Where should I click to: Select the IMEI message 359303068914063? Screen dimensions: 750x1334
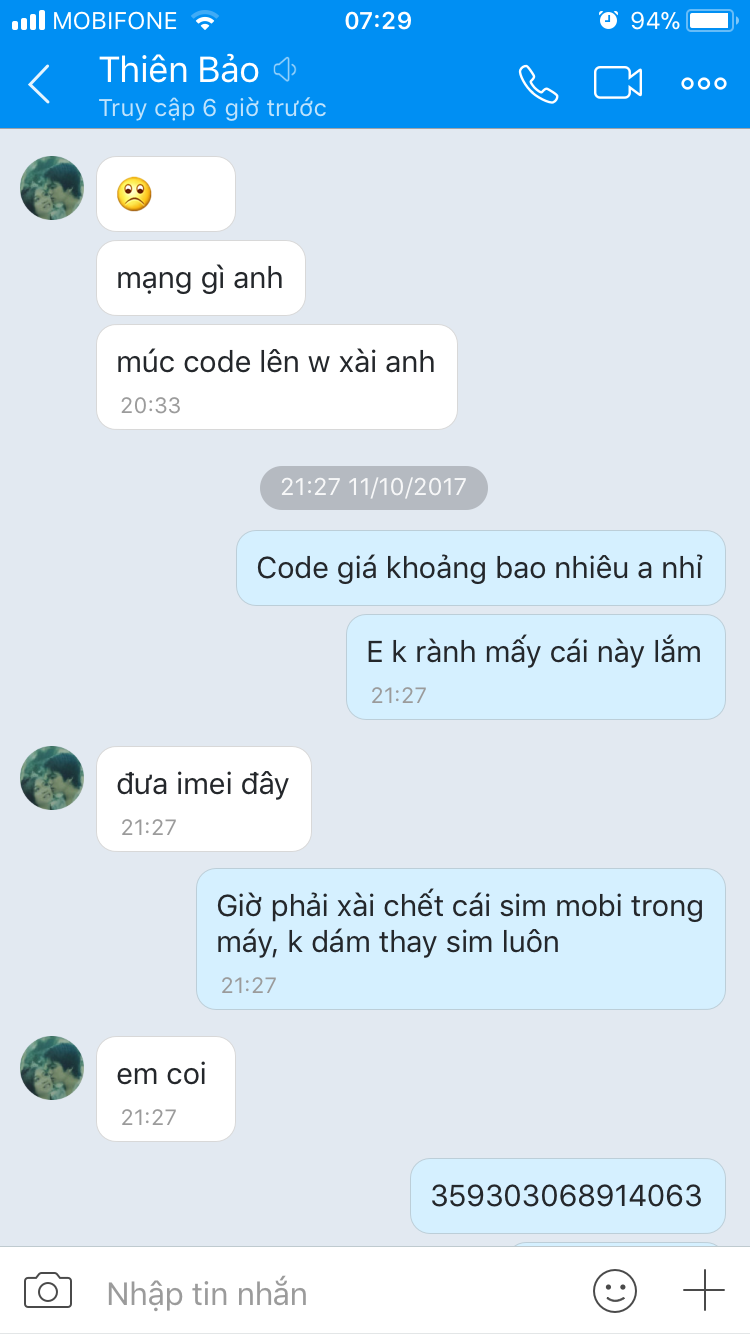pyautogui.click(x=567, y=1196)
